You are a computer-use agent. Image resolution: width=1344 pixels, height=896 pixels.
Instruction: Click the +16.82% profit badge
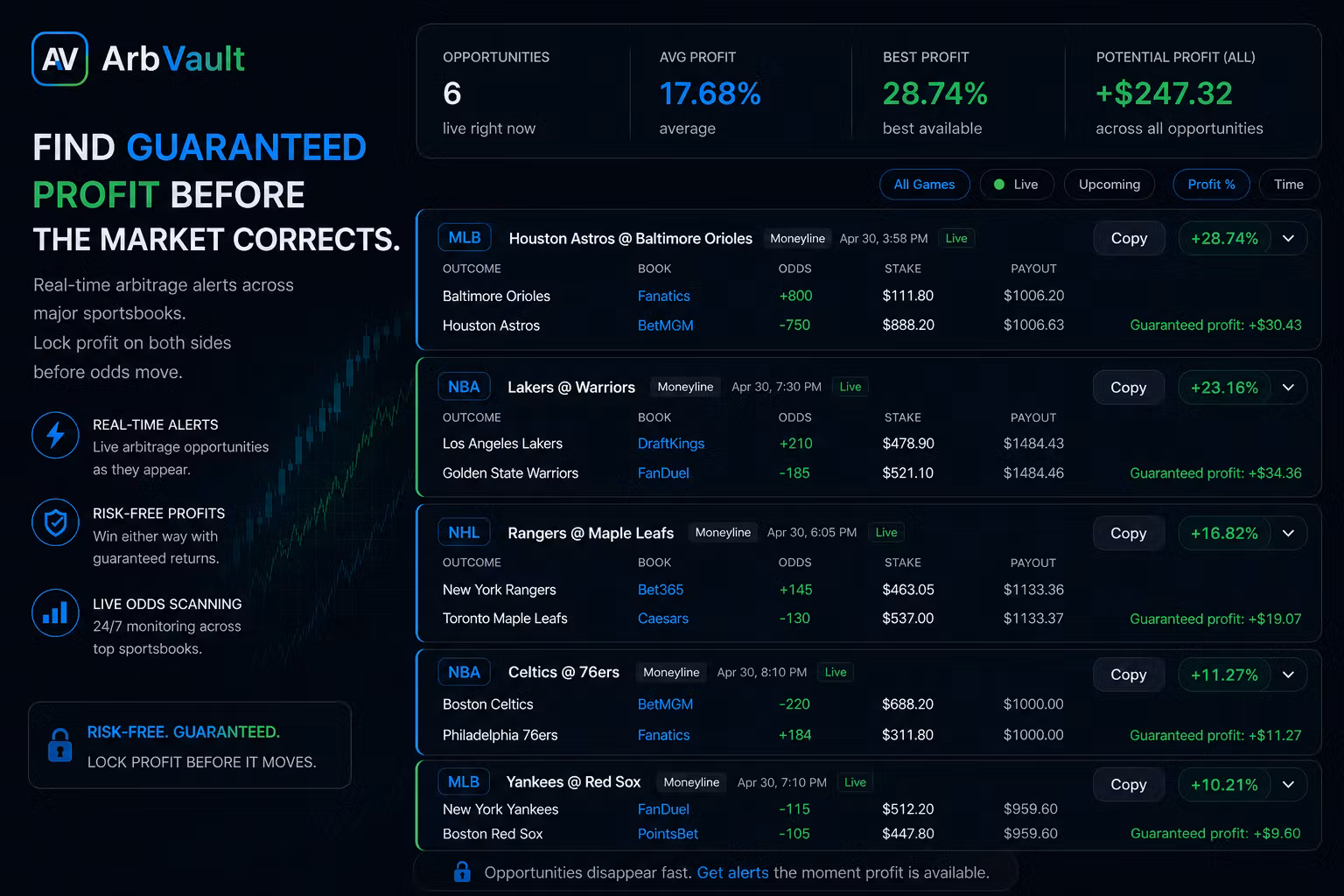[x=1224, y=533]
